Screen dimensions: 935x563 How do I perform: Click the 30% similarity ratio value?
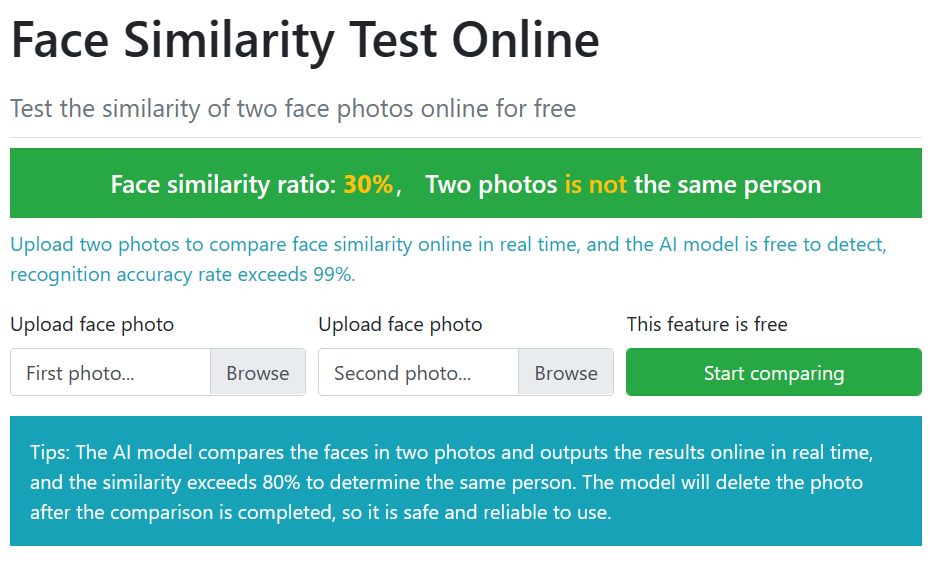368,184
